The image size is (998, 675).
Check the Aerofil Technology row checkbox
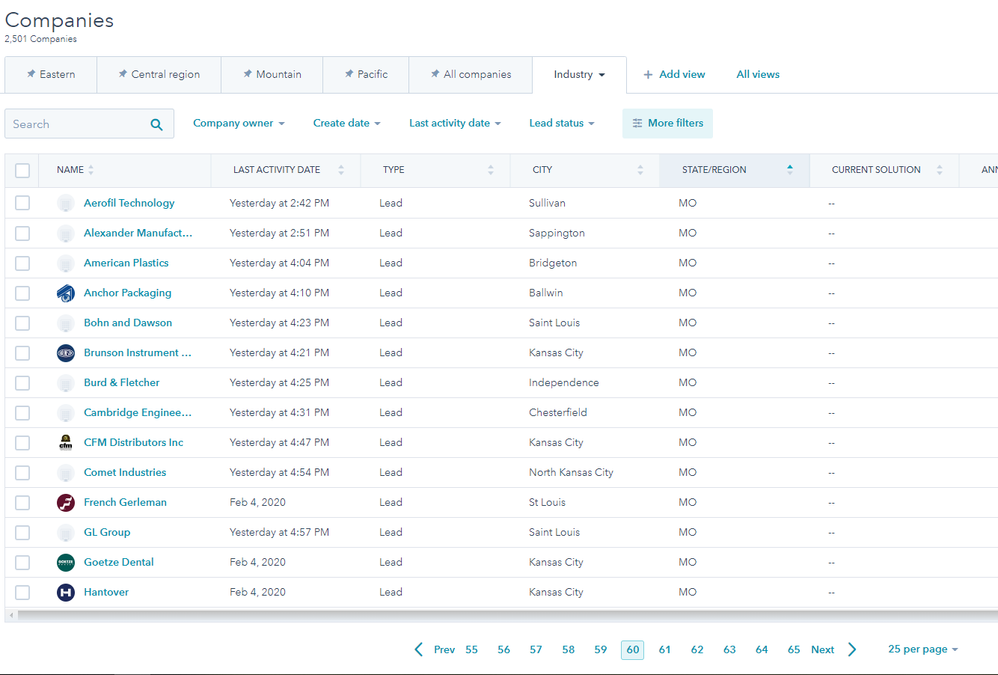pyautogui.click(x=22, y=203)
